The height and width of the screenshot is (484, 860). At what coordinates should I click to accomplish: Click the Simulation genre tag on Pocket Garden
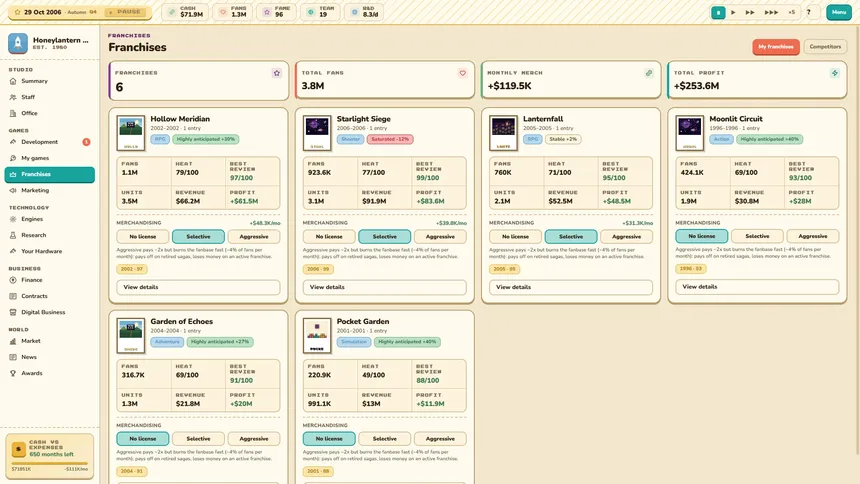point(354,342)
